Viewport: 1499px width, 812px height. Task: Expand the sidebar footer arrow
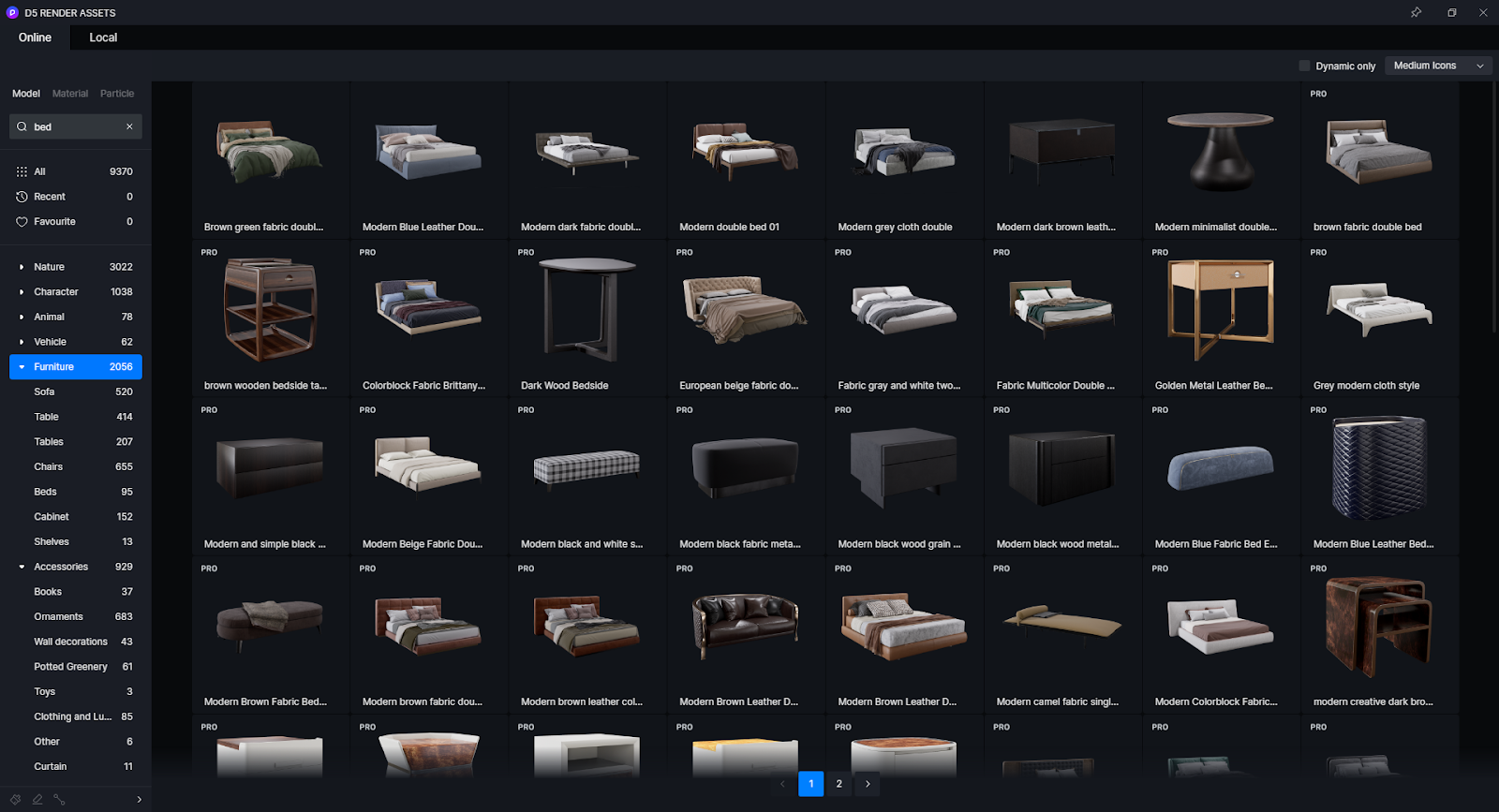click(x=139, y=799)
